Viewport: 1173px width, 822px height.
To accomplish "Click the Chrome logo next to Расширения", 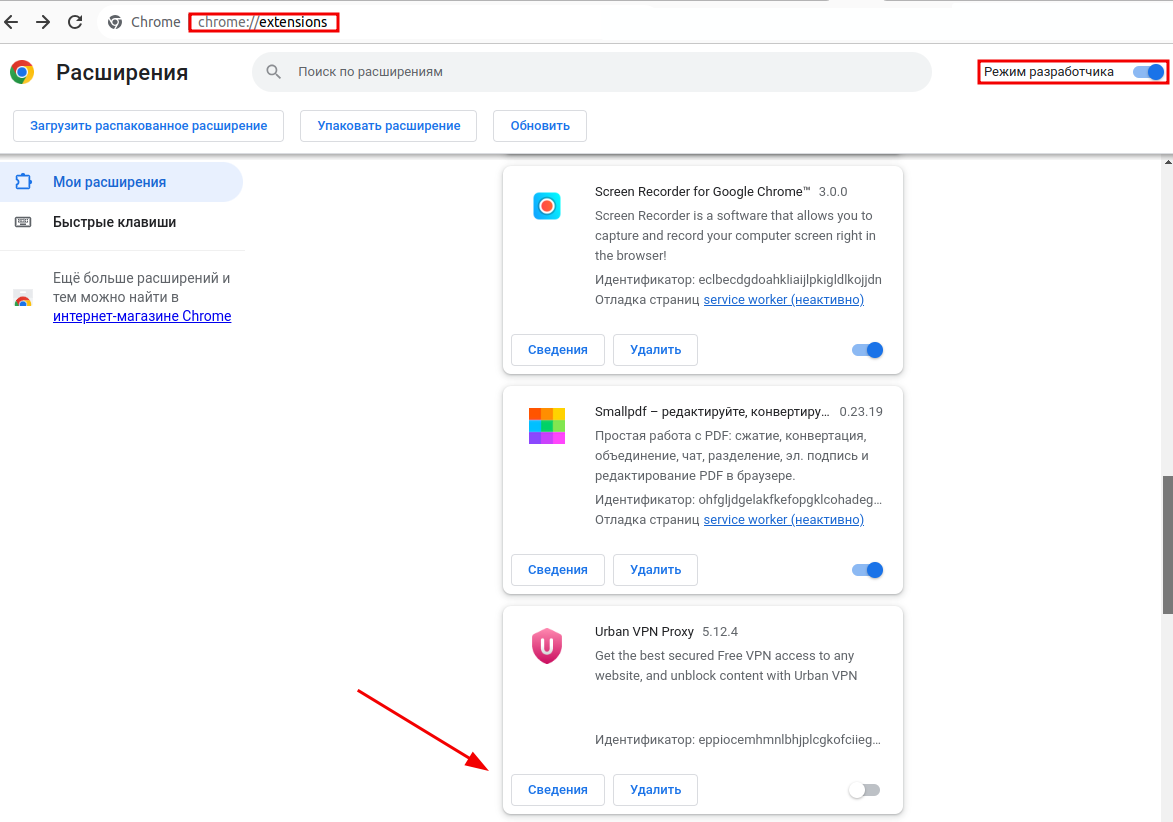I will point(22,72).
